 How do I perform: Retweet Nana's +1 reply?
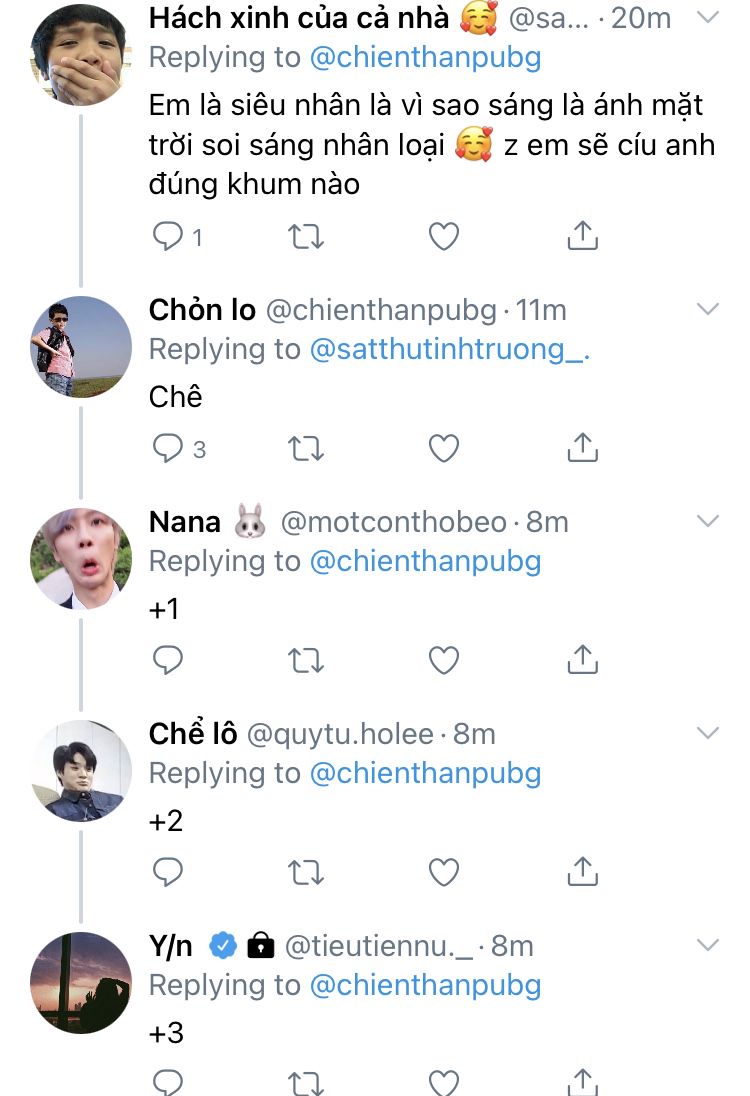tap(305, 660)
